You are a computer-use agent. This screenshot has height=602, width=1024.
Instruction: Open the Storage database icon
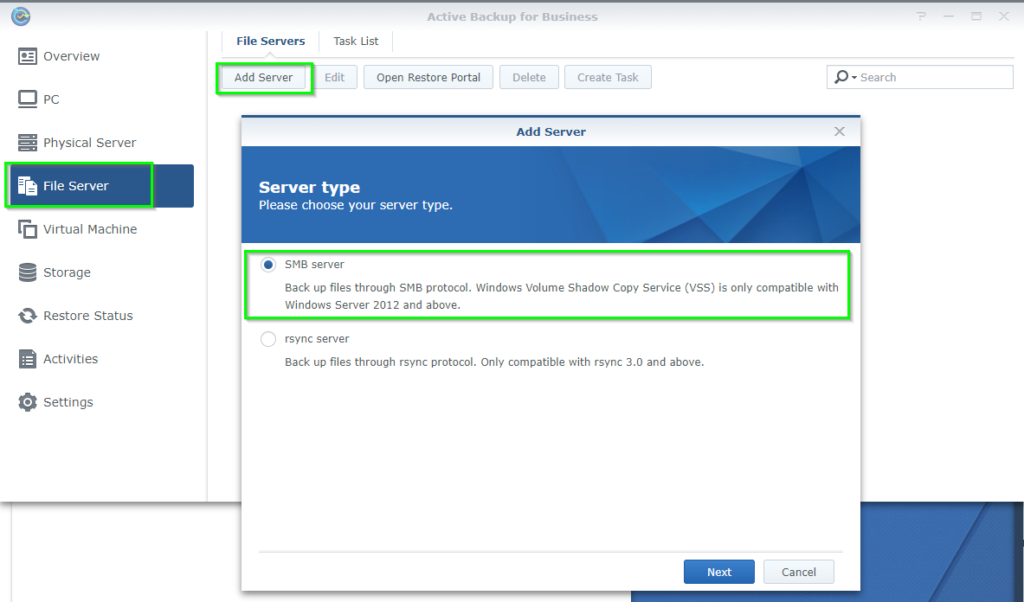pos(27,272)
